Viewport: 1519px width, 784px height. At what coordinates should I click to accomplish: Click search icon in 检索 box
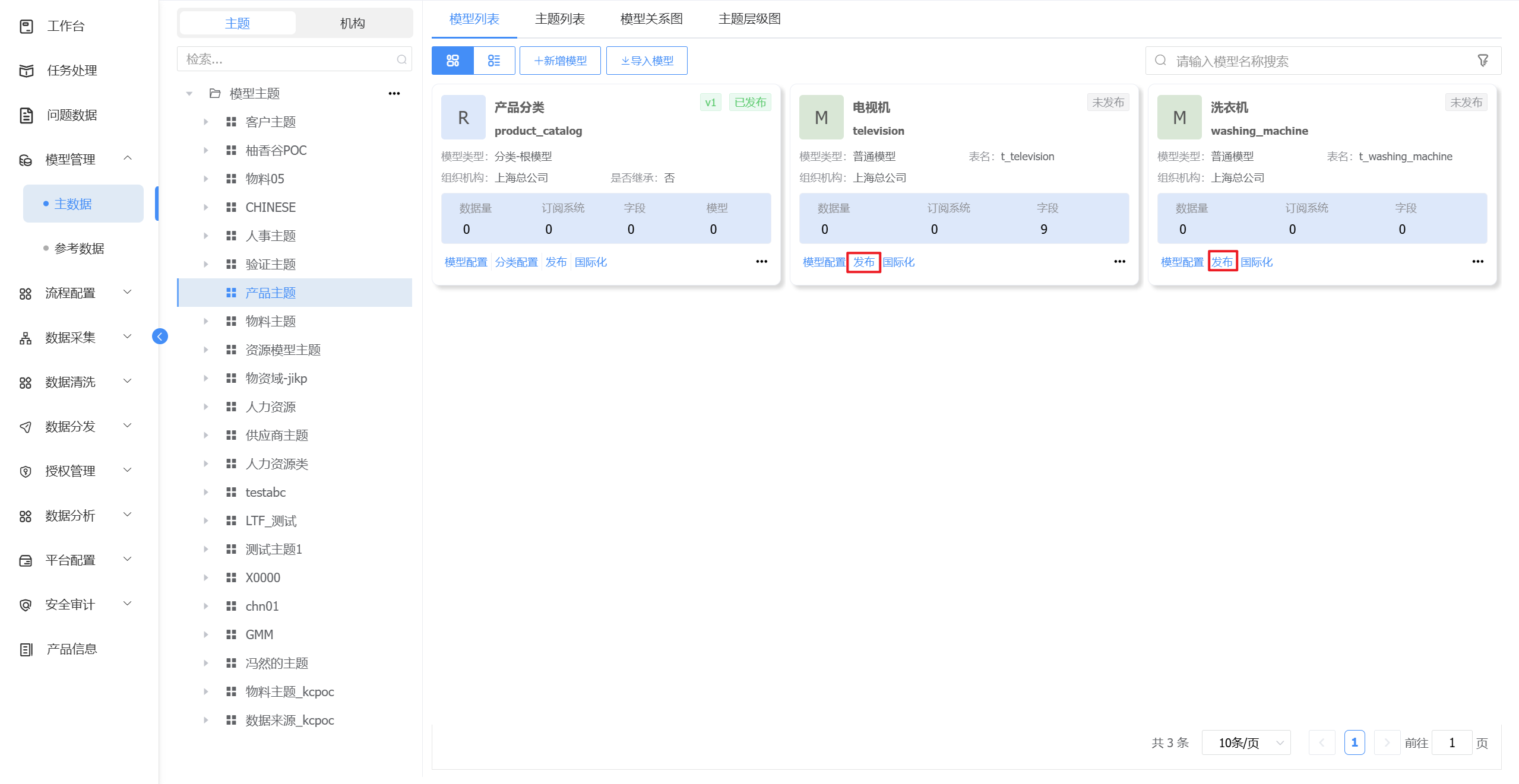(402, 59)
